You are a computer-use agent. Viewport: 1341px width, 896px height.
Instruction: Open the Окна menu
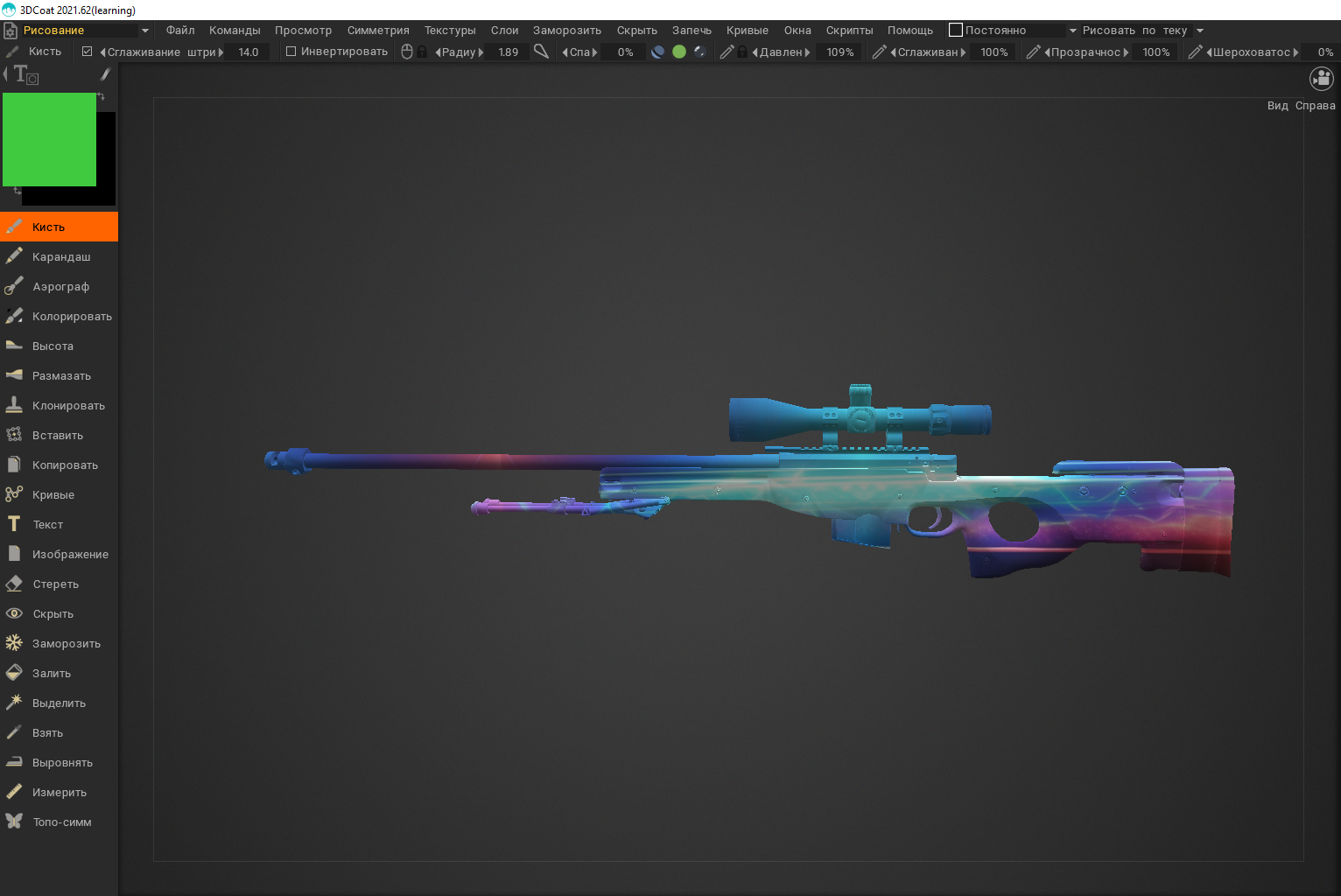point(797,30)
